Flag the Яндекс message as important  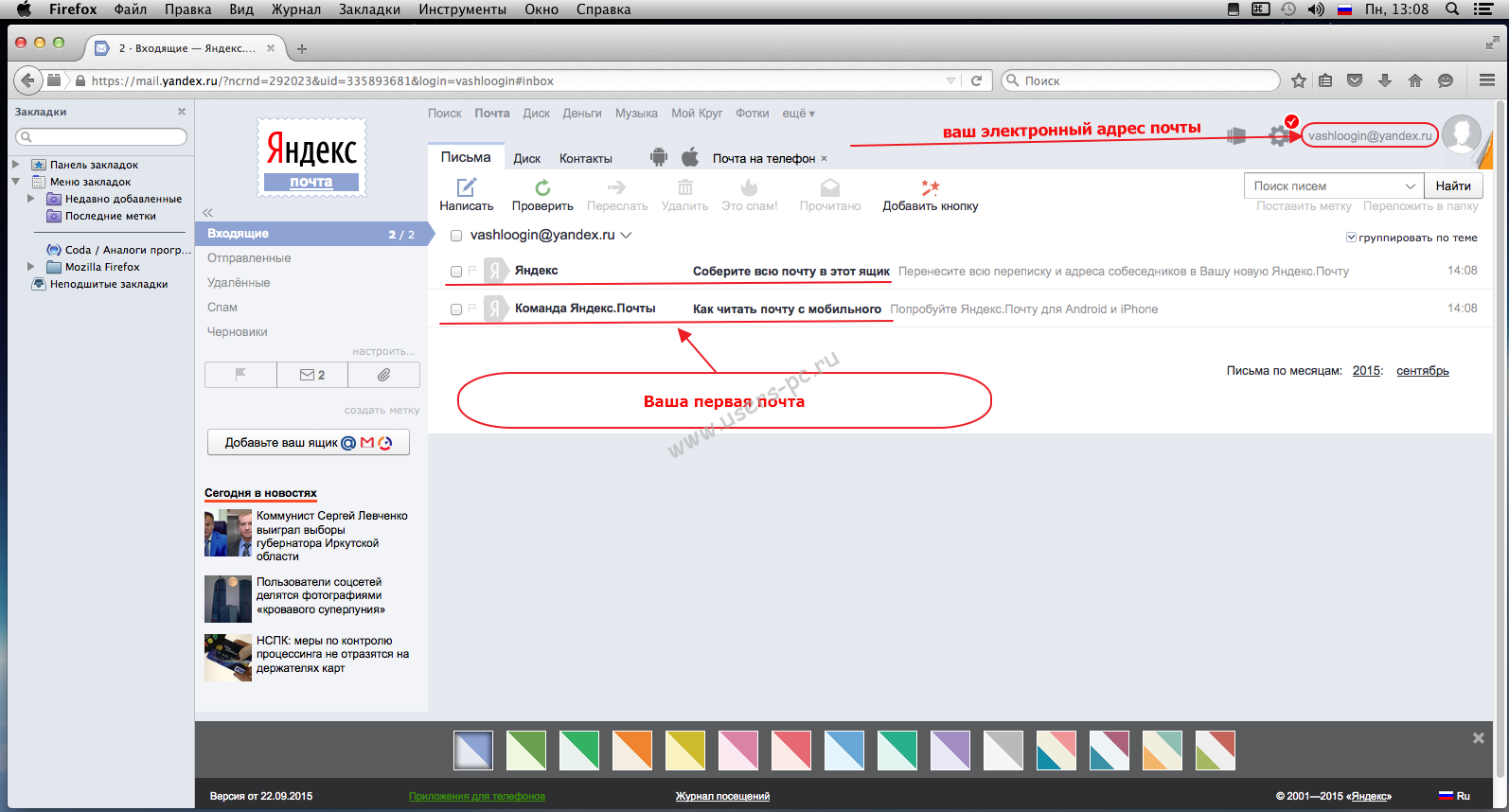pyautogui.click(x=472, y=271)
